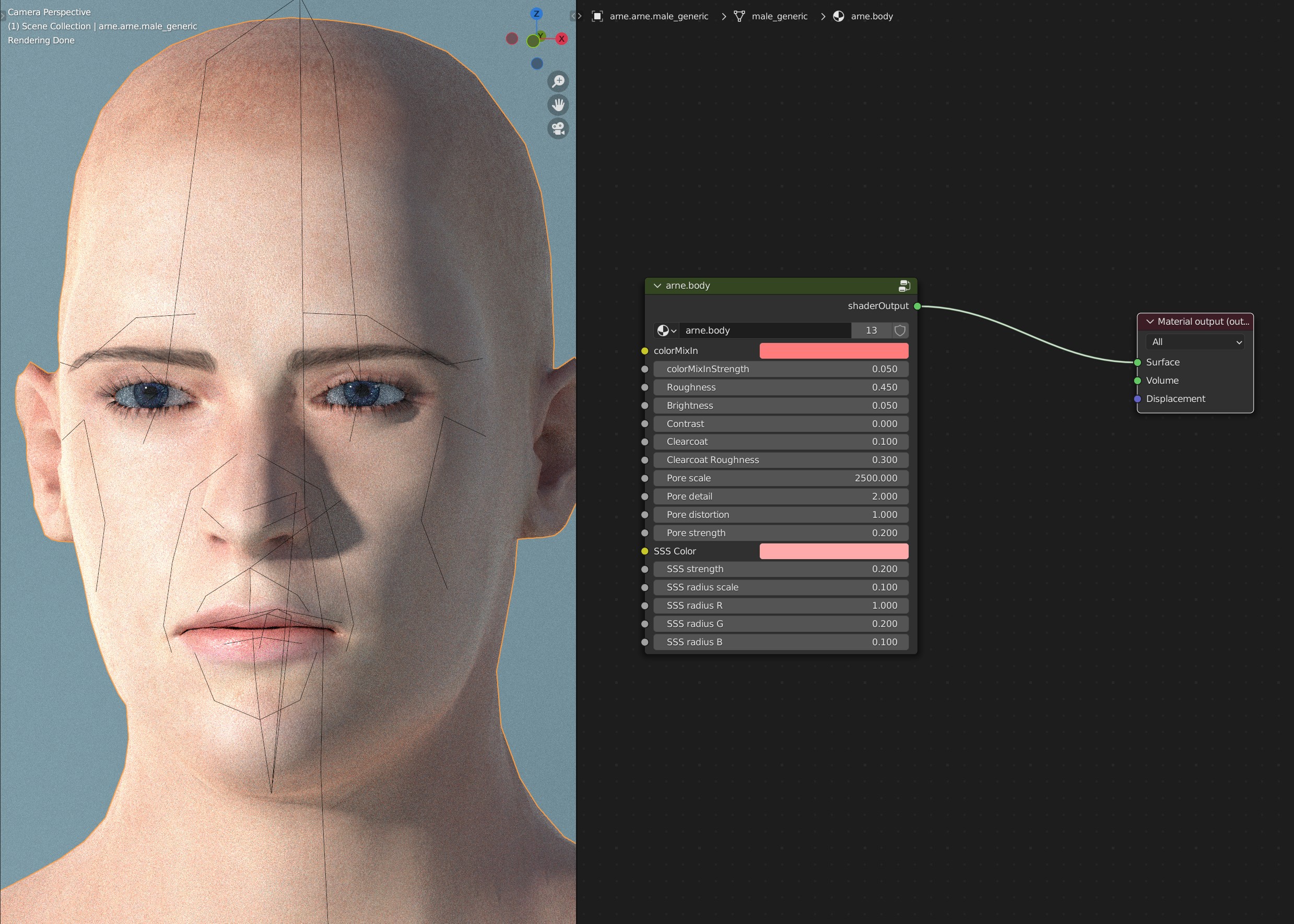Image resolution: width=1294 pixels, height=924 pixels.
Task: Click the SSS radius G value field
Action: tap(781, 624)
